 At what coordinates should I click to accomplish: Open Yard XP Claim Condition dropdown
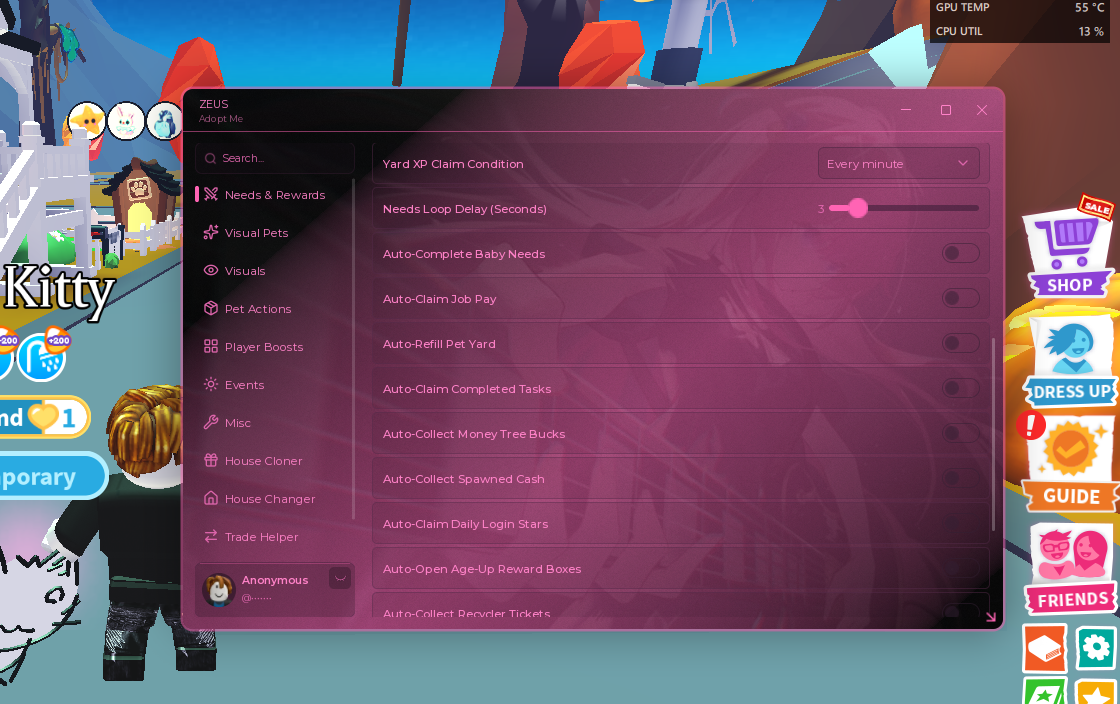898,164
